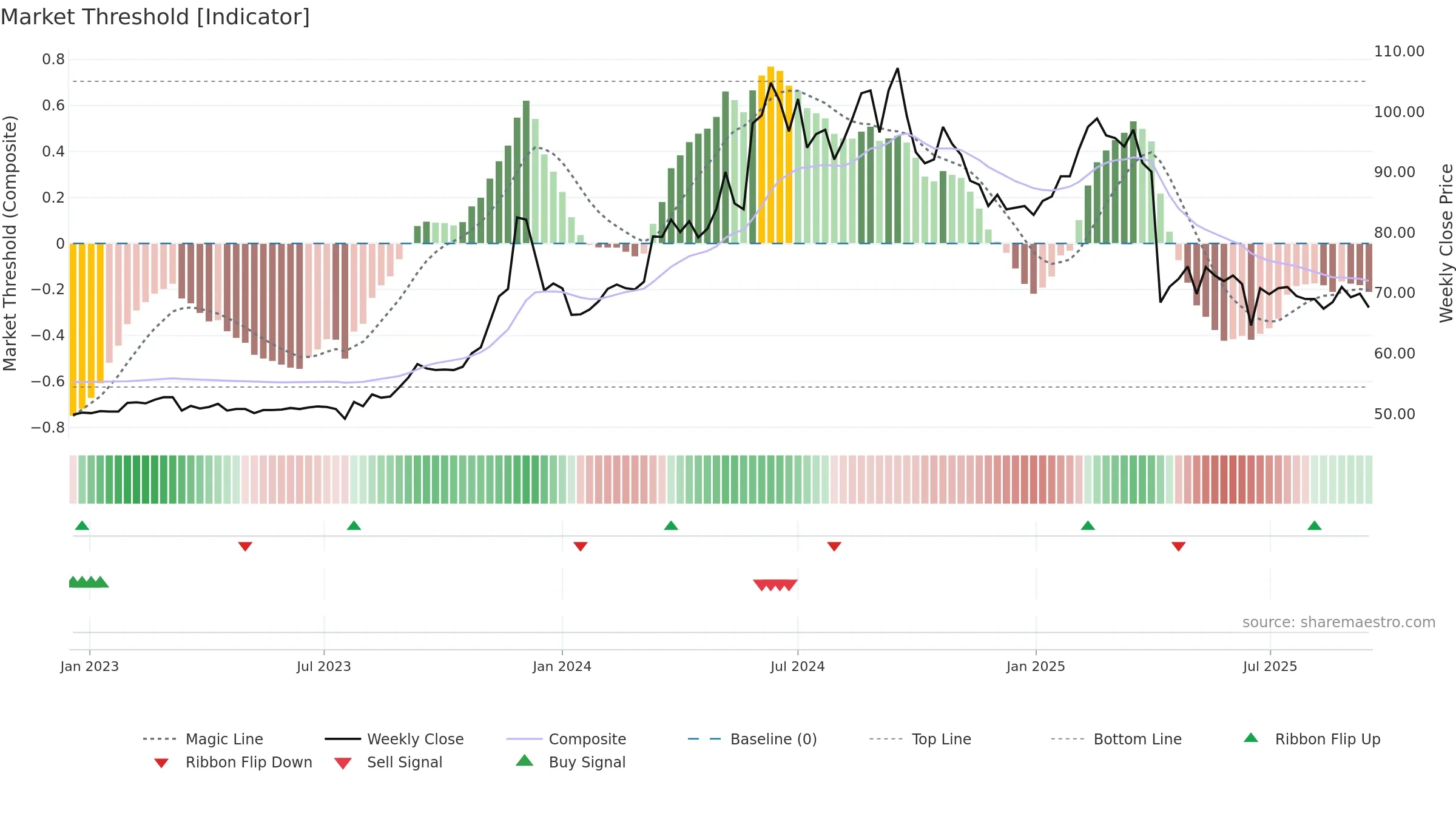This screenshot has width=1456, height=819.
Task: Click the ribbon flip up marker after Jul 2023
Action: coord(354,525)
